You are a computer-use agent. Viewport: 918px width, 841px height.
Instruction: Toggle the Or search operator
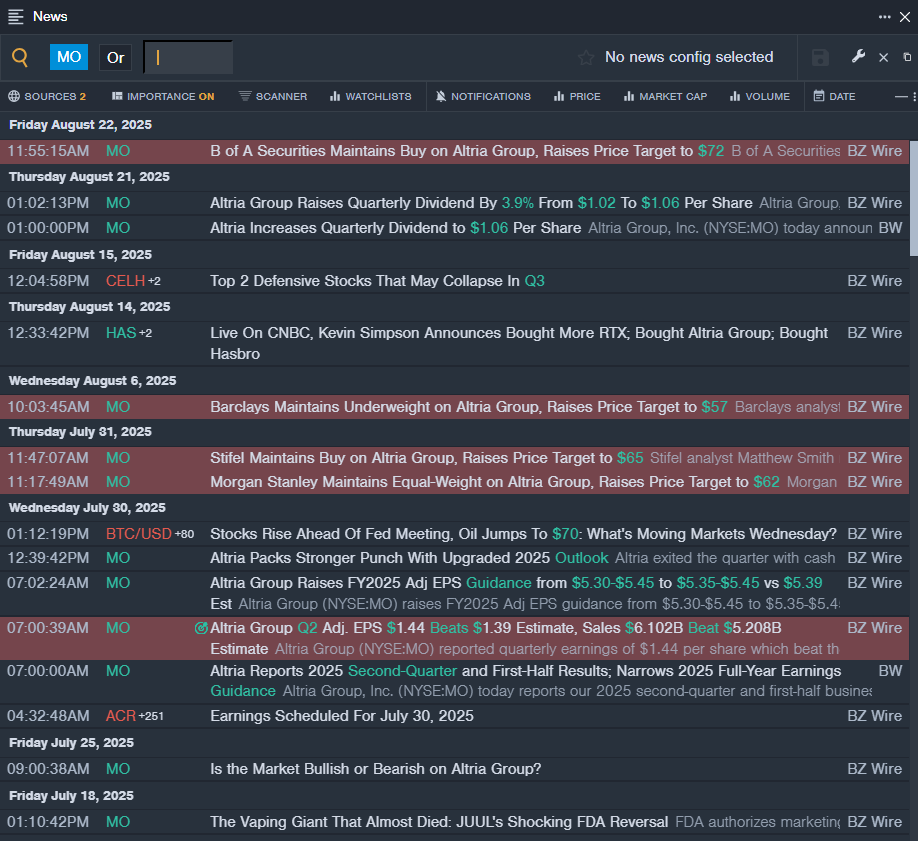tap(115, 57)
